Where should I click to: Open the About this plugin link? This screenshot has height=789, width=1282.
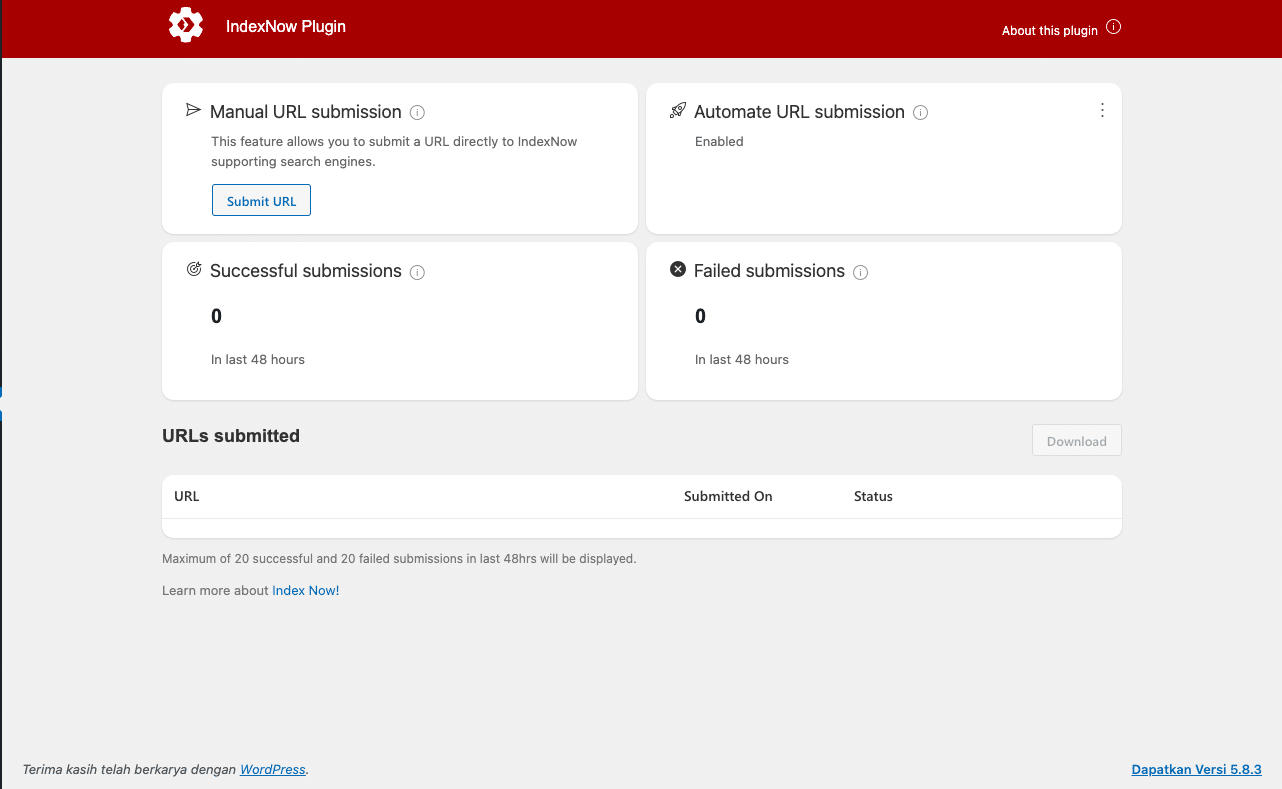click(1050, 31)
